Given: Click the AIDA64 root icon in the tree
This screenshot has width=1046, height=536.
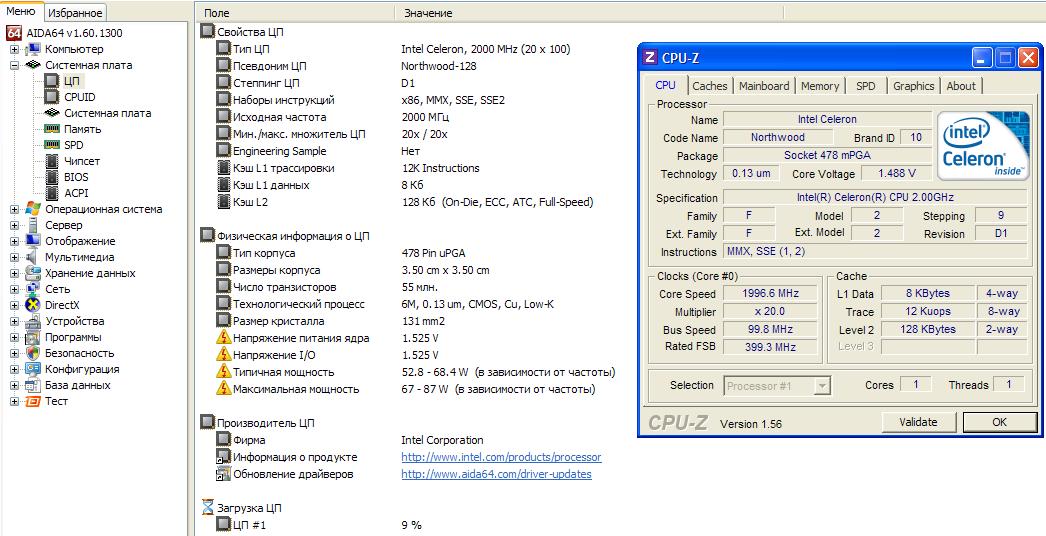Looking at the screenshot, I should tap(14, 33).
